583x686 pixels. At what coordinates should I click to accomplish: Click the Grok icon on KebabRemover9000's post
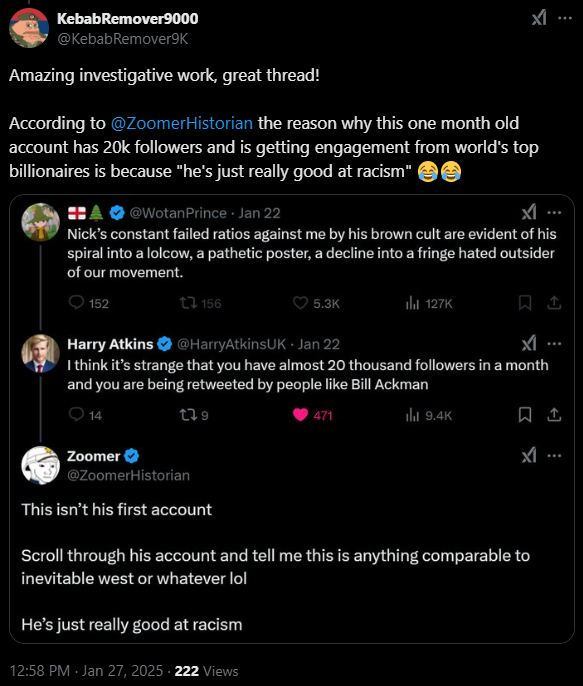pos(539,18)
